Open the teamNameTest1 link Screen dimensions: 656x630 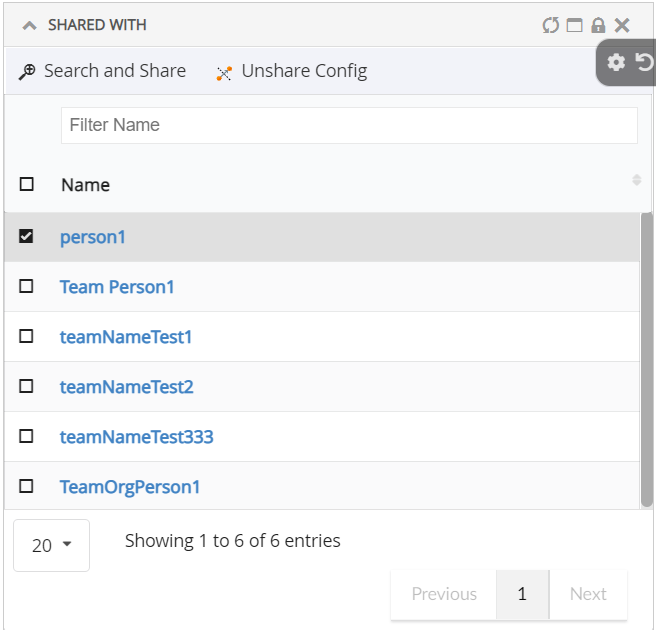tap(126, 337)
